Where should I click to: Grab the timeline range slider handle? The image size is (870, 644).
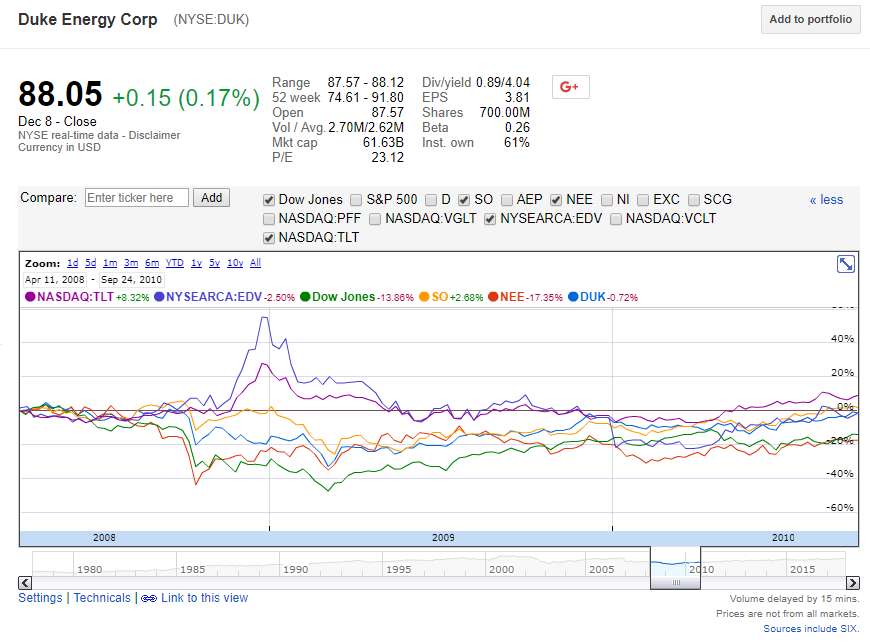675,582
